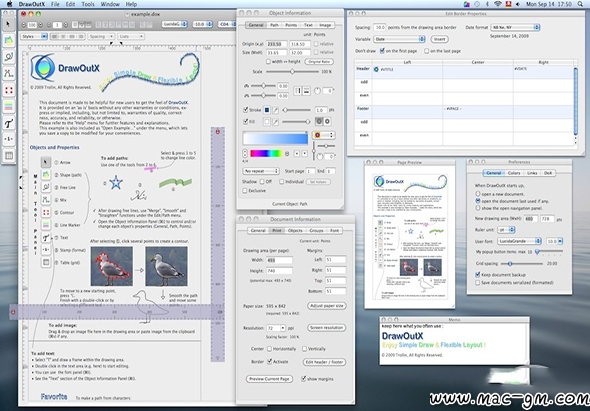The width and height of the screenshot is (590, 411).
Task: Click the Scale slider in Object Information
Action: click(x=292, y=72)
